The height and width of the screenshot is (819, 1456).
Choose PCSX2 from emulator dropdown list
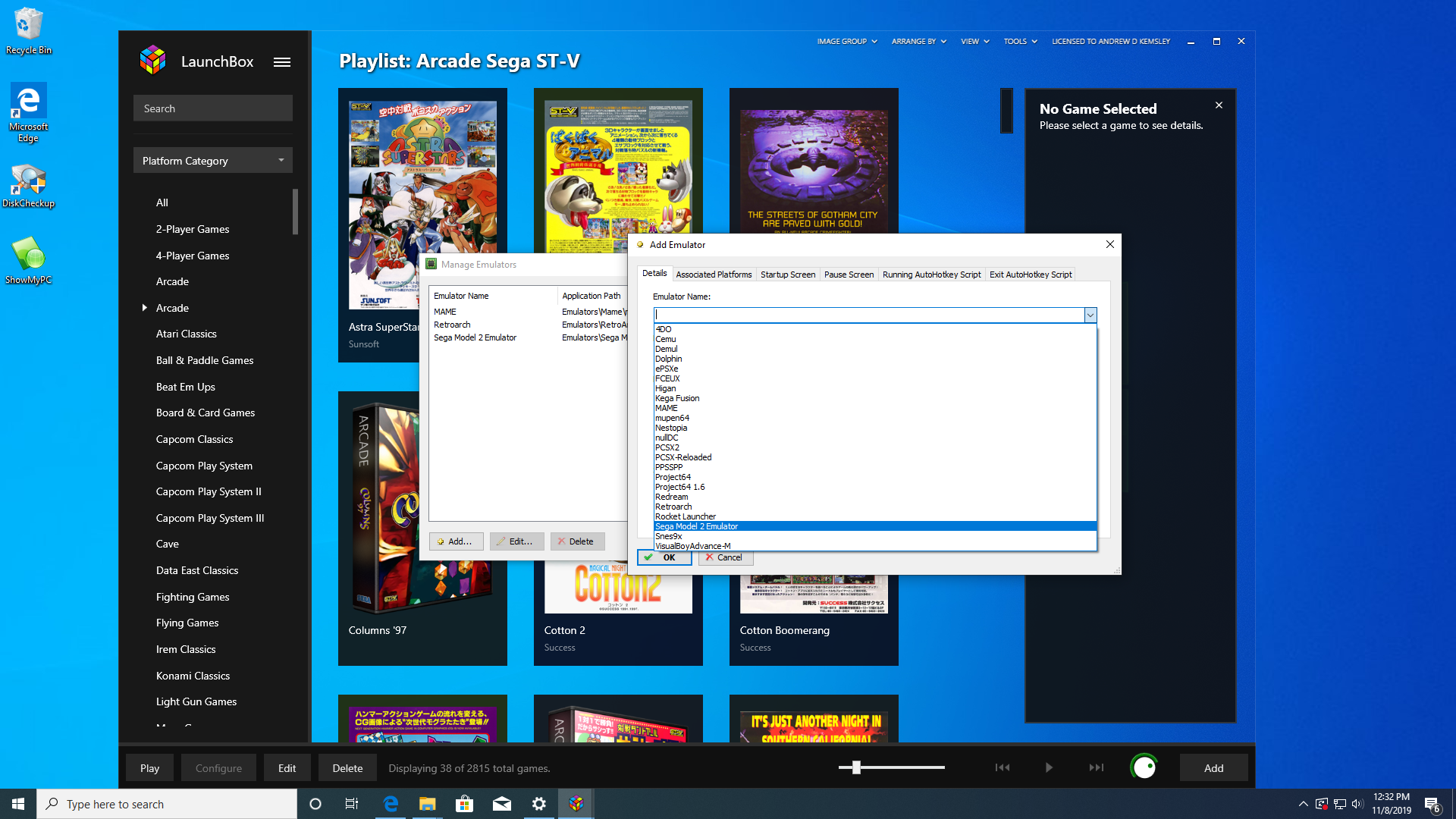point(875,447)
